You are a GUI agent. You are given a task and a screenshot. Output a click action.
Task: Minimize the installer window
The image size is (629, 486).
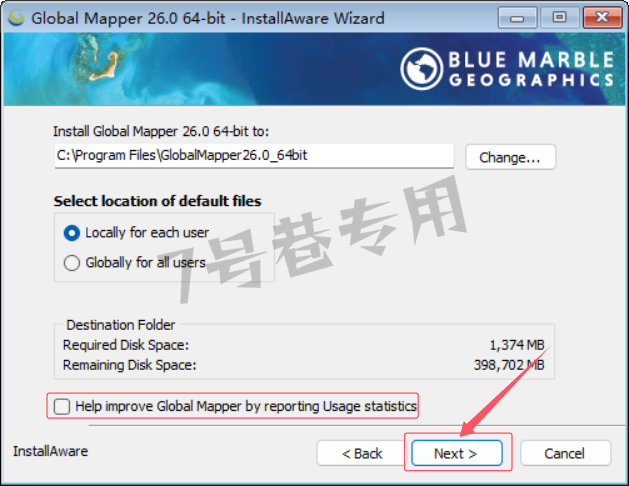pyautogui.click(x=517, y=18)
